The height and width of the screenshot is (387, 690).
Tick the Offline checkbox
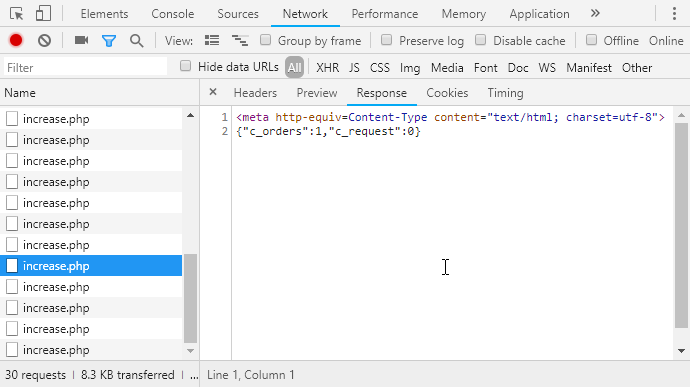[591, 40]
